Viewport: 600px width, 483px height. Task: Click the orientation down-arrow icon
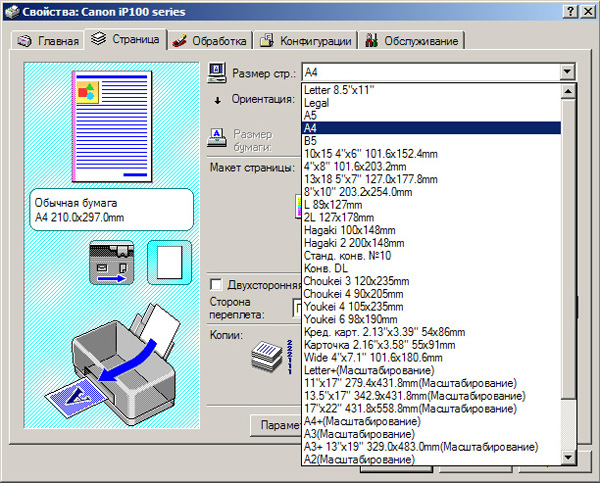(x=218, y=100)
